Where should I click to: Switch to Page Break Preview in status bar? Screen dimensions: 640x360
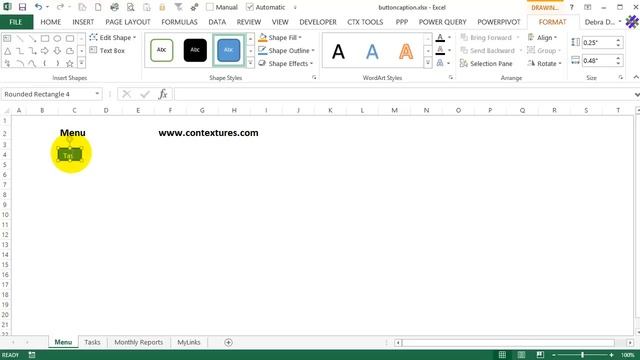(x=540, y=355)
